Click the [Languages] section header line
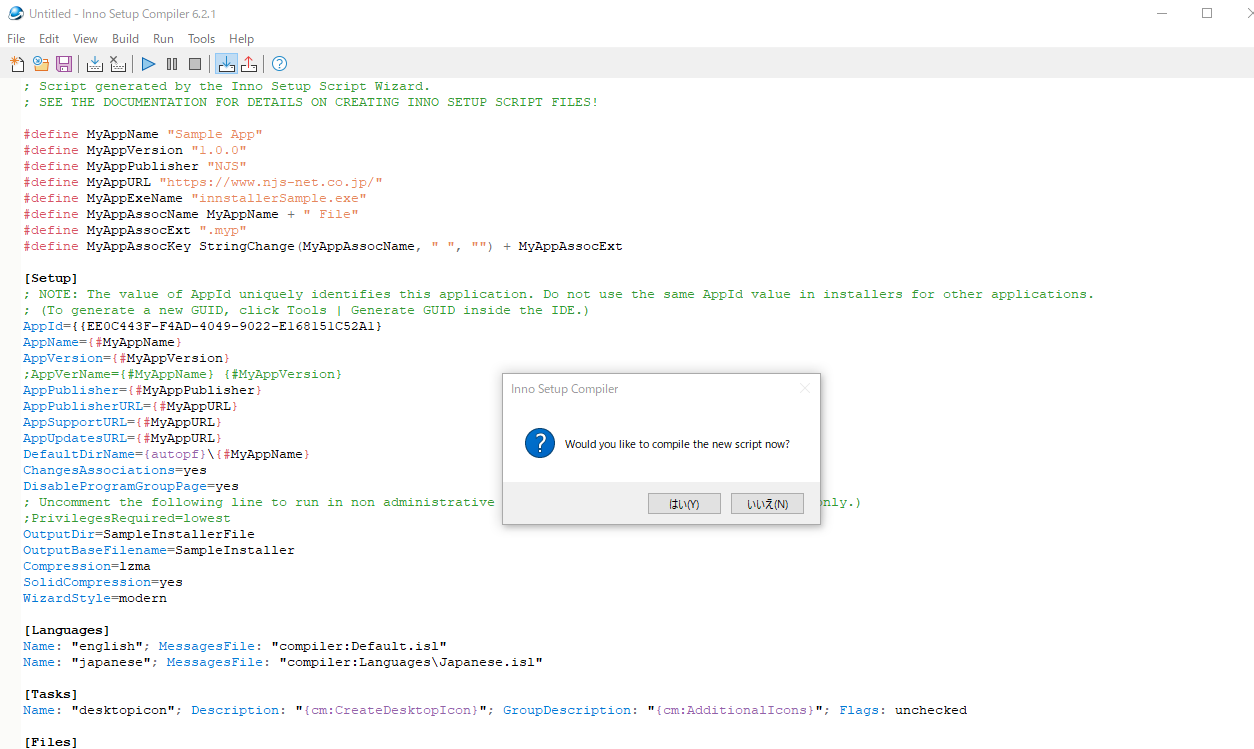The width and height of the screenshot is (1254, 749). (x=66, y=630)
